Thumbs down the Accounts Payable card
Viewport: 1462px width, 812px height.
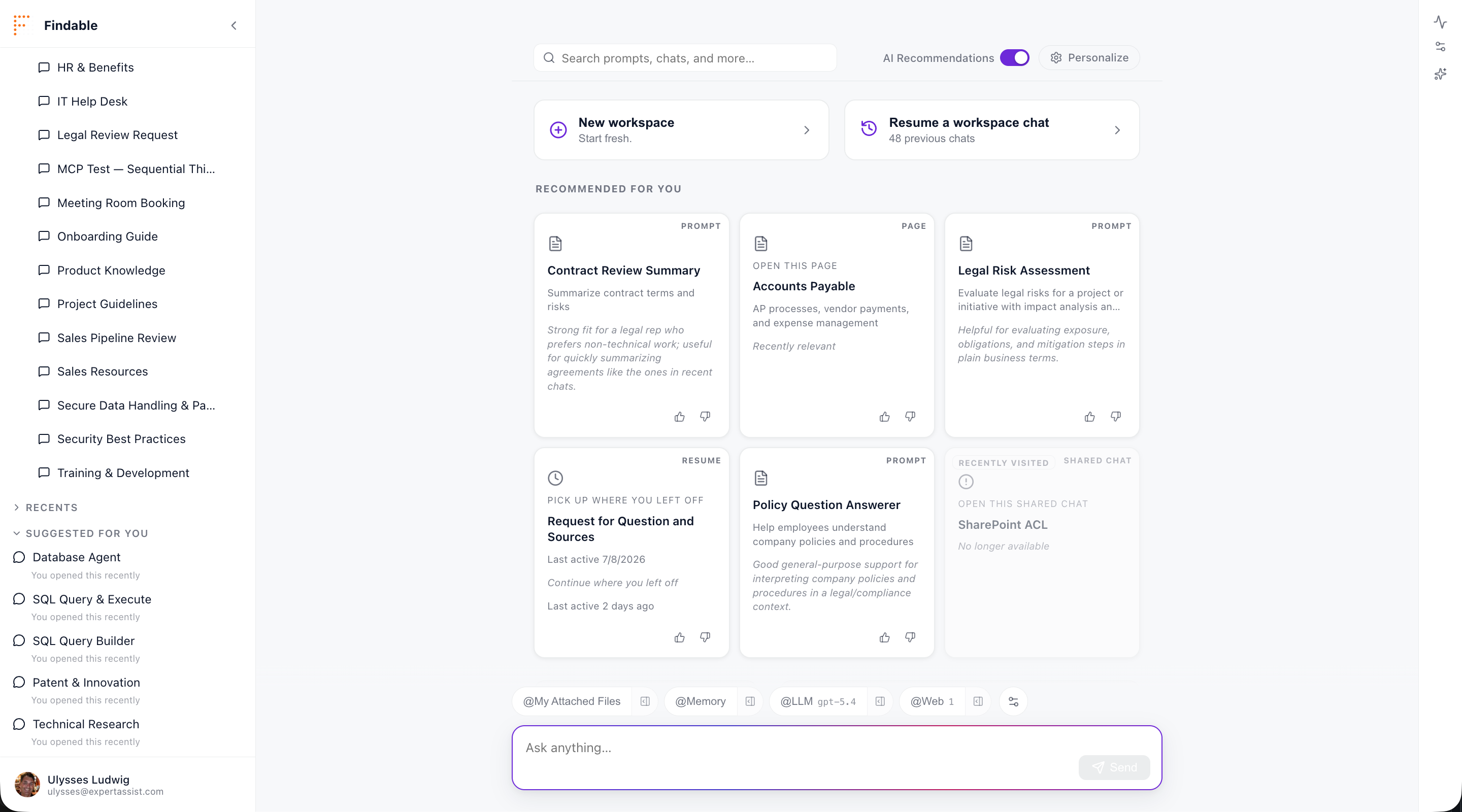tap(910, 417)
